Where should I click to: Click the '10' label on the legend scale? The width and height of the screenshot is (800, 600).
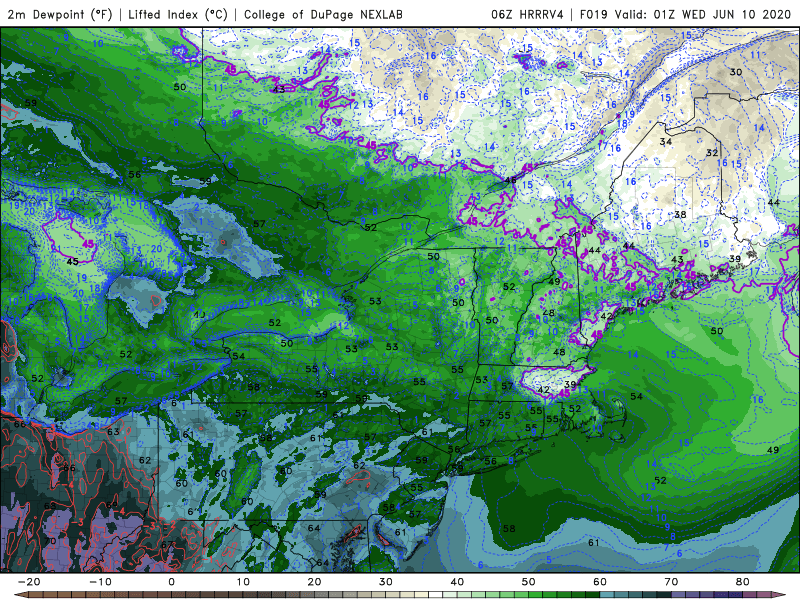click(243, 582)
